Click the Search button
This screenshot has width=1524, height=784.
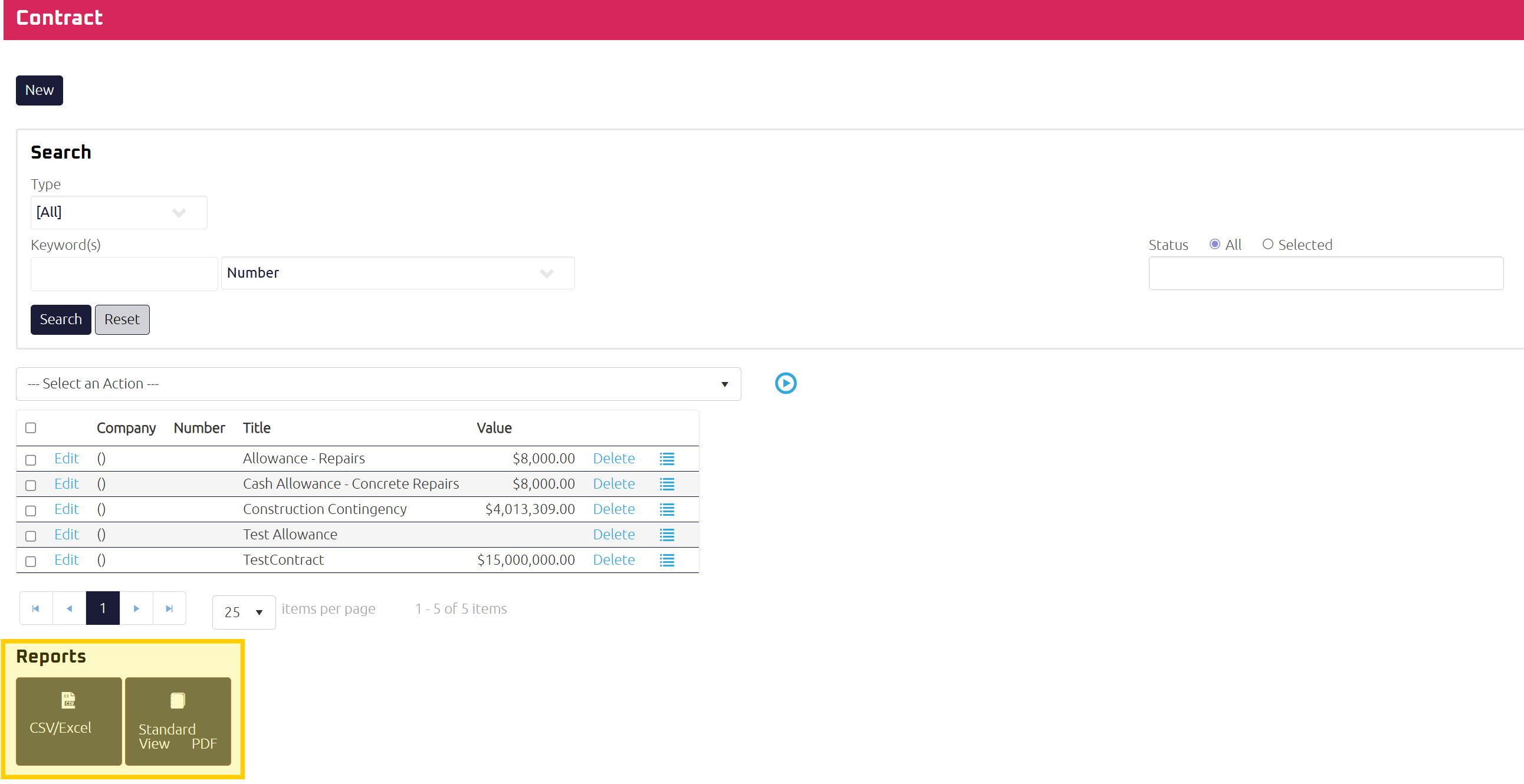tap(61, 320)
